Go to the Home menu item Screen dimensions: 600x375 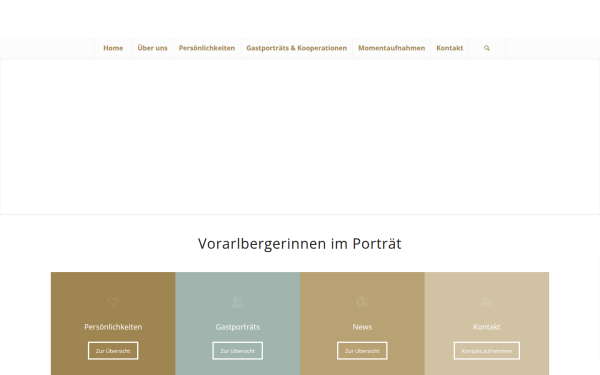pos(113,48)
